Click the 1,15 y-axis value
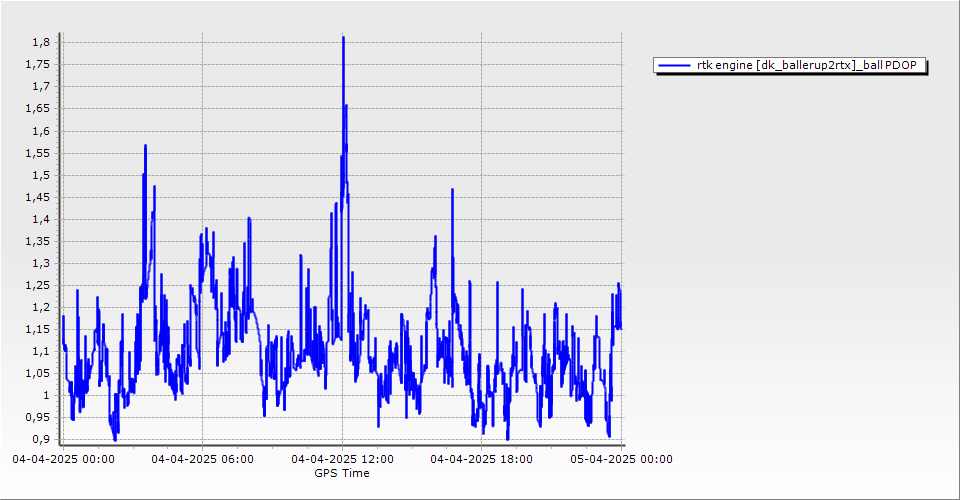 click(x=37, y=329)
